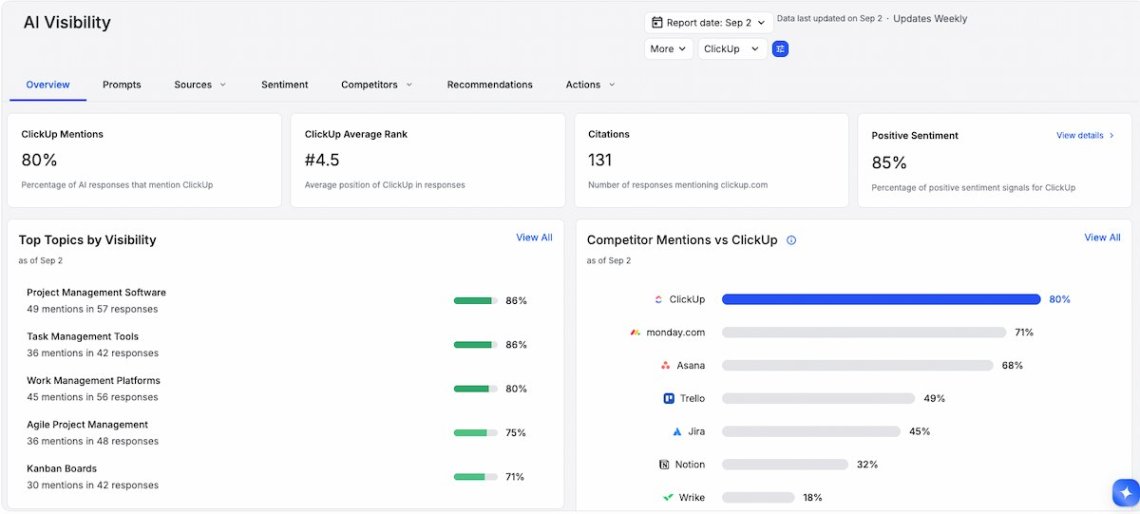Expand the Sources tab chevron
1140x514 pixels.
click(223, 84)
